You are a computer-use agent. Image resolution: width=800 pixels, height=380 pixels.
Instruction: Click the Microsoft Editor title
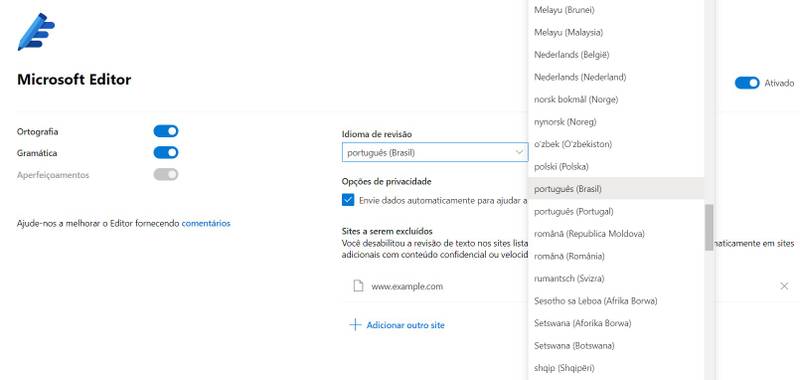point(74,80)
